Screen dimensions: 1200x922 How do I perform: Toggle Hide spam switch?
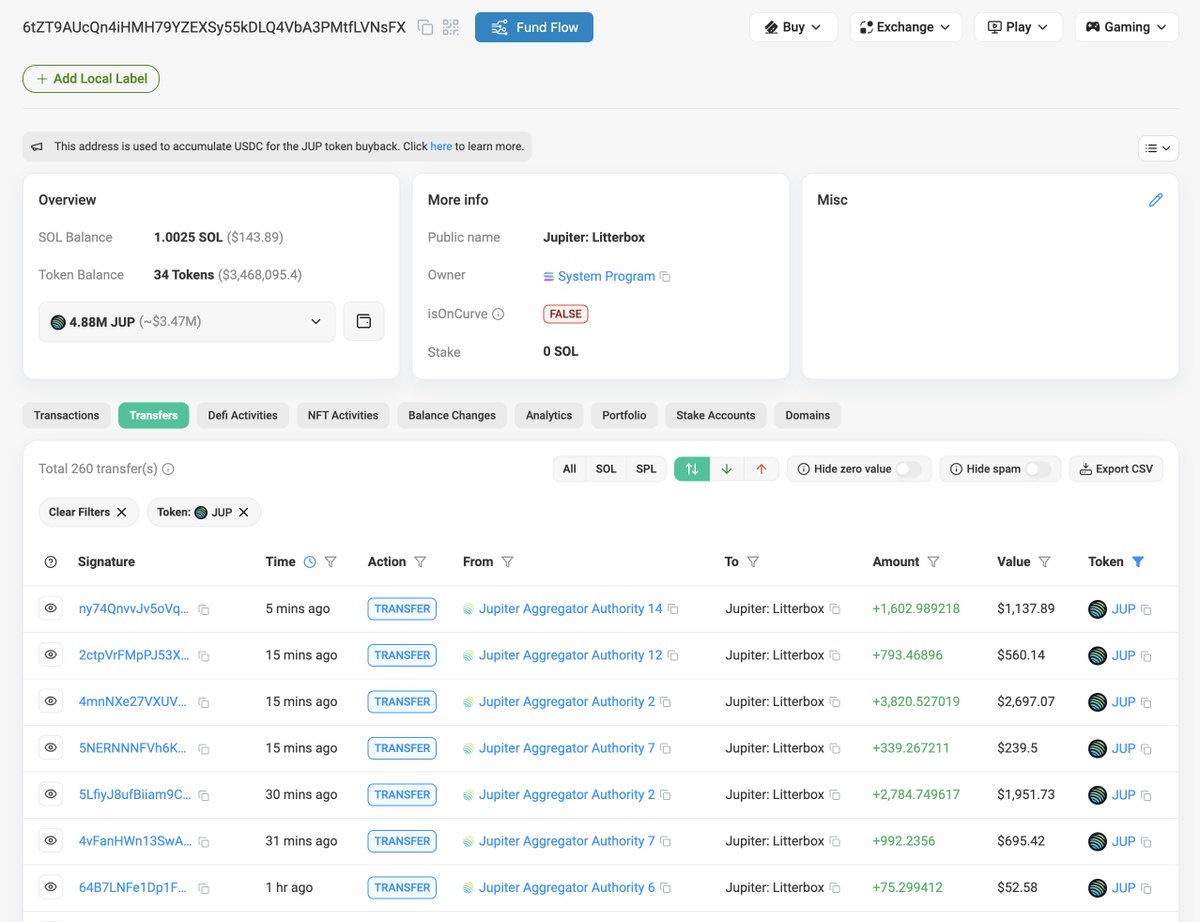pos(1038,469)
